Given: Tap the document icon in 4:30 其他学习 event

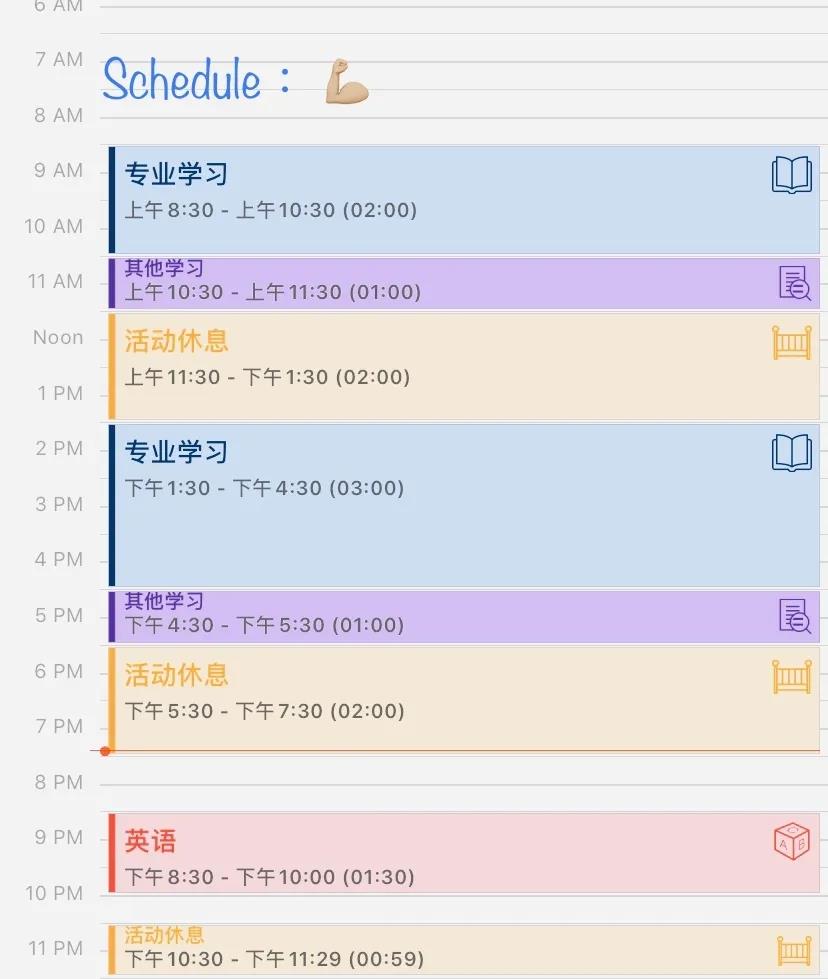Looking at the screenshot, I should point(794,616).
